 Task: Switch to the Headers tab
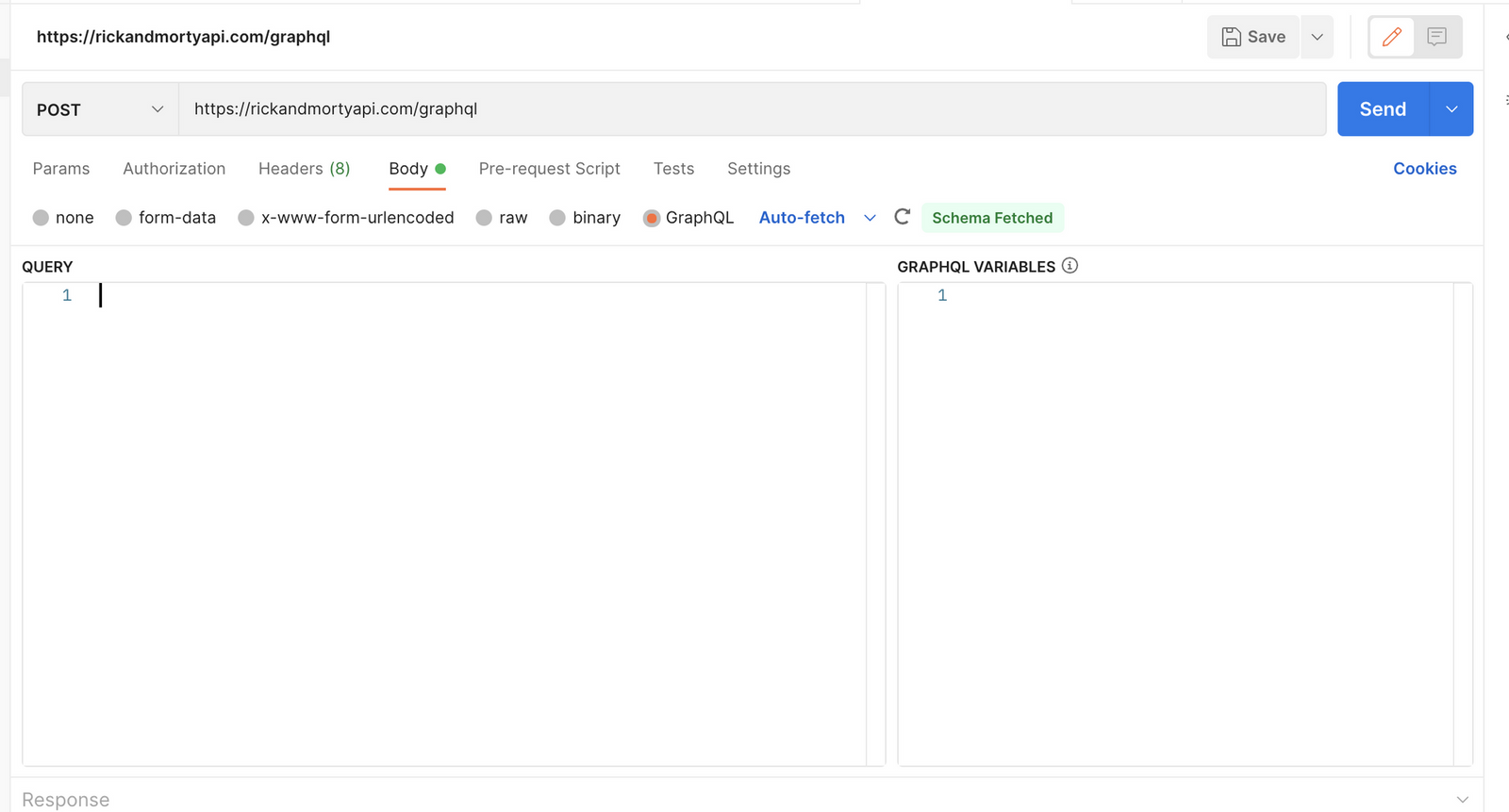click(x=304, y=169)
